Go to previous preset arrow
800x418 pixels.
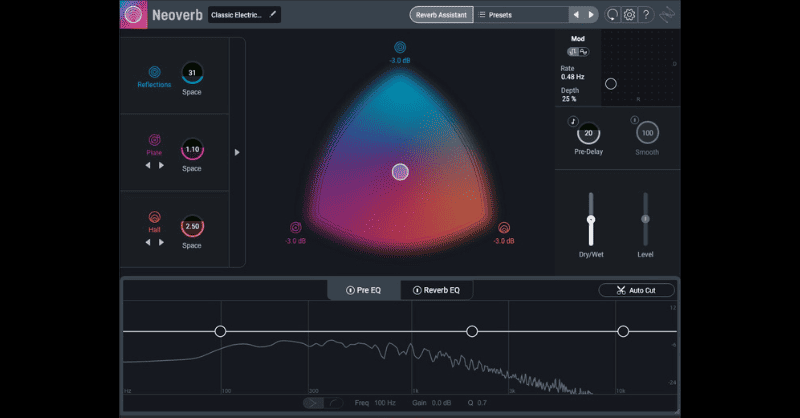click(576, 15)
